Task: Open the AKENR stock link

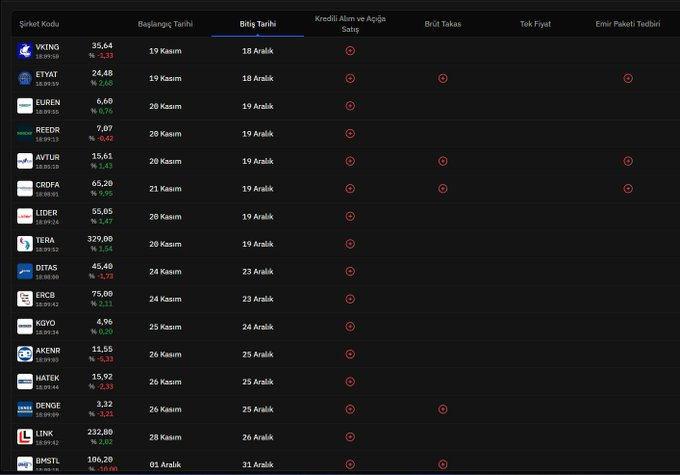Action: 48,351
